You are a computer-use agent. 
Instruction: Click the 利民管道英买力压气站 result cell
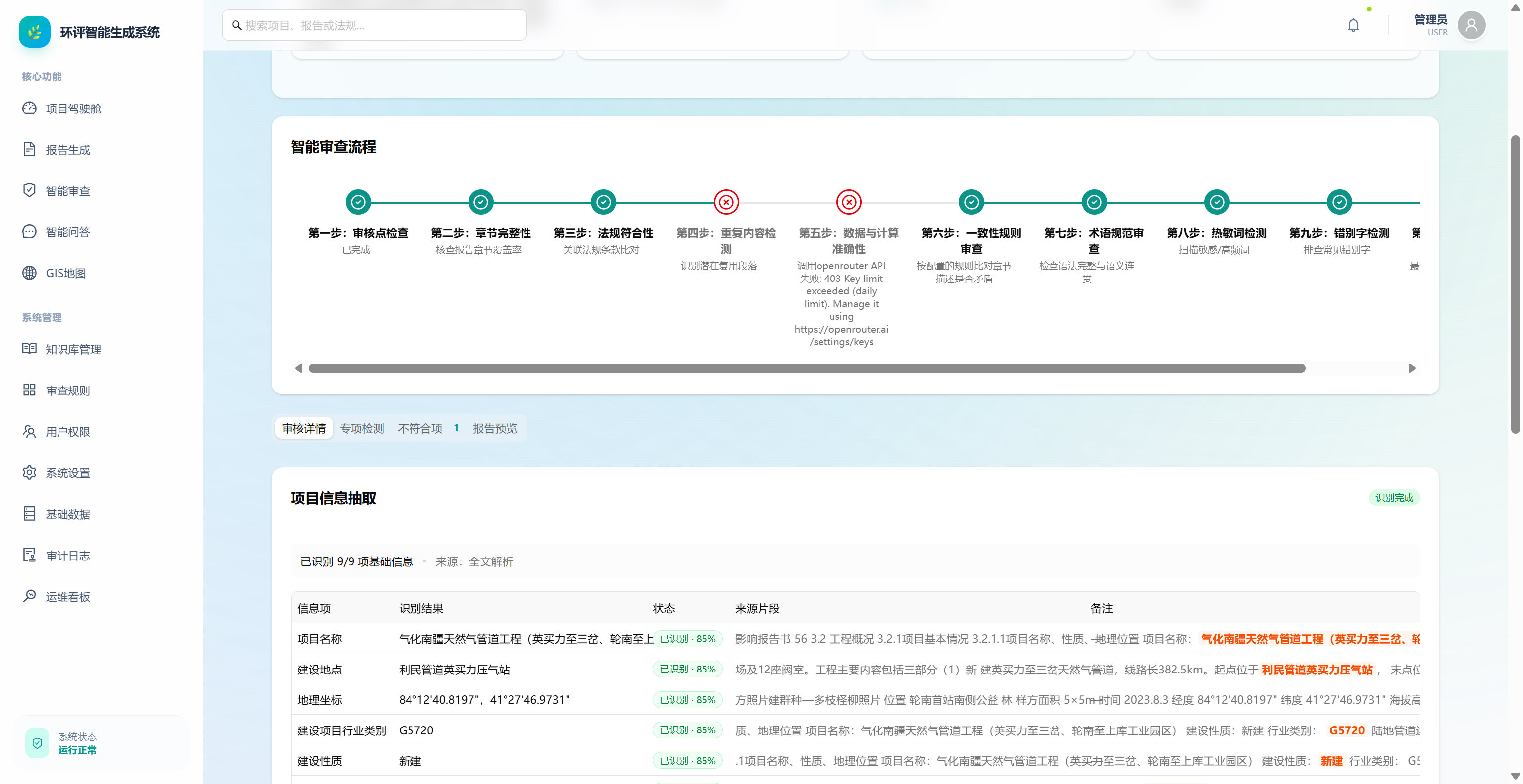pos(454,670)
